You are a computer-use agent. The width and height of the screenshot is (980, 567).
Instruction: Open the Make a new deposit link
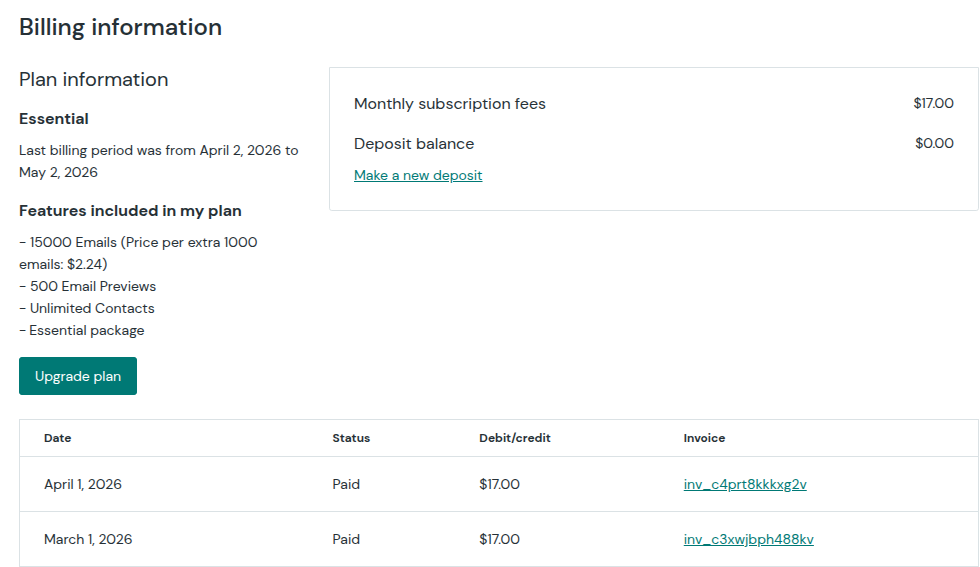pos(418,175)
